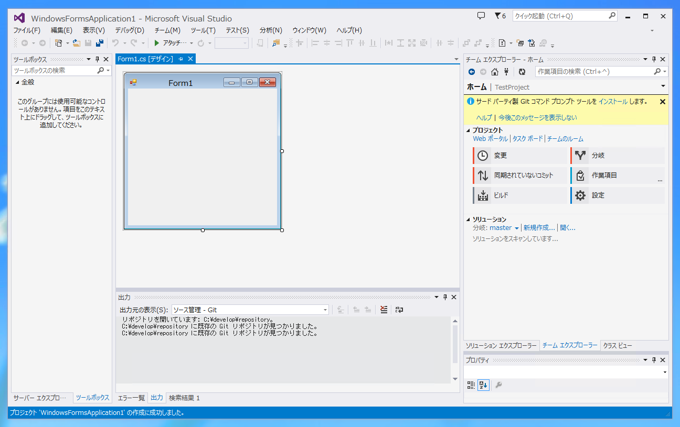This screenshot has height=427, width=680.
Task: Switch to the エラー一覧 tab
Action: pyautogui.click(x=131, y=398)
